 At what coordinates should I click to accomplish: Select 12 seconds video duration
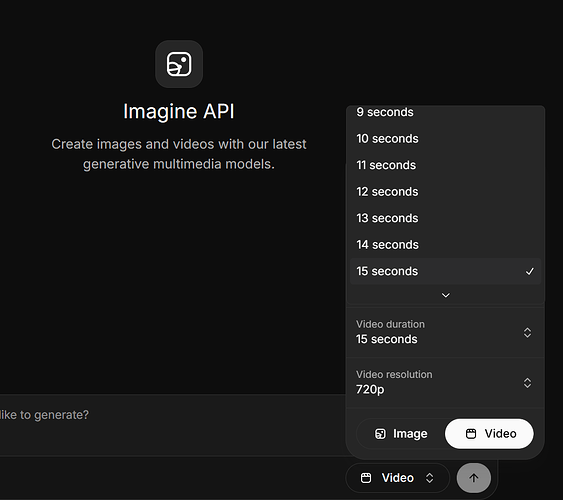tap(445, 192)
